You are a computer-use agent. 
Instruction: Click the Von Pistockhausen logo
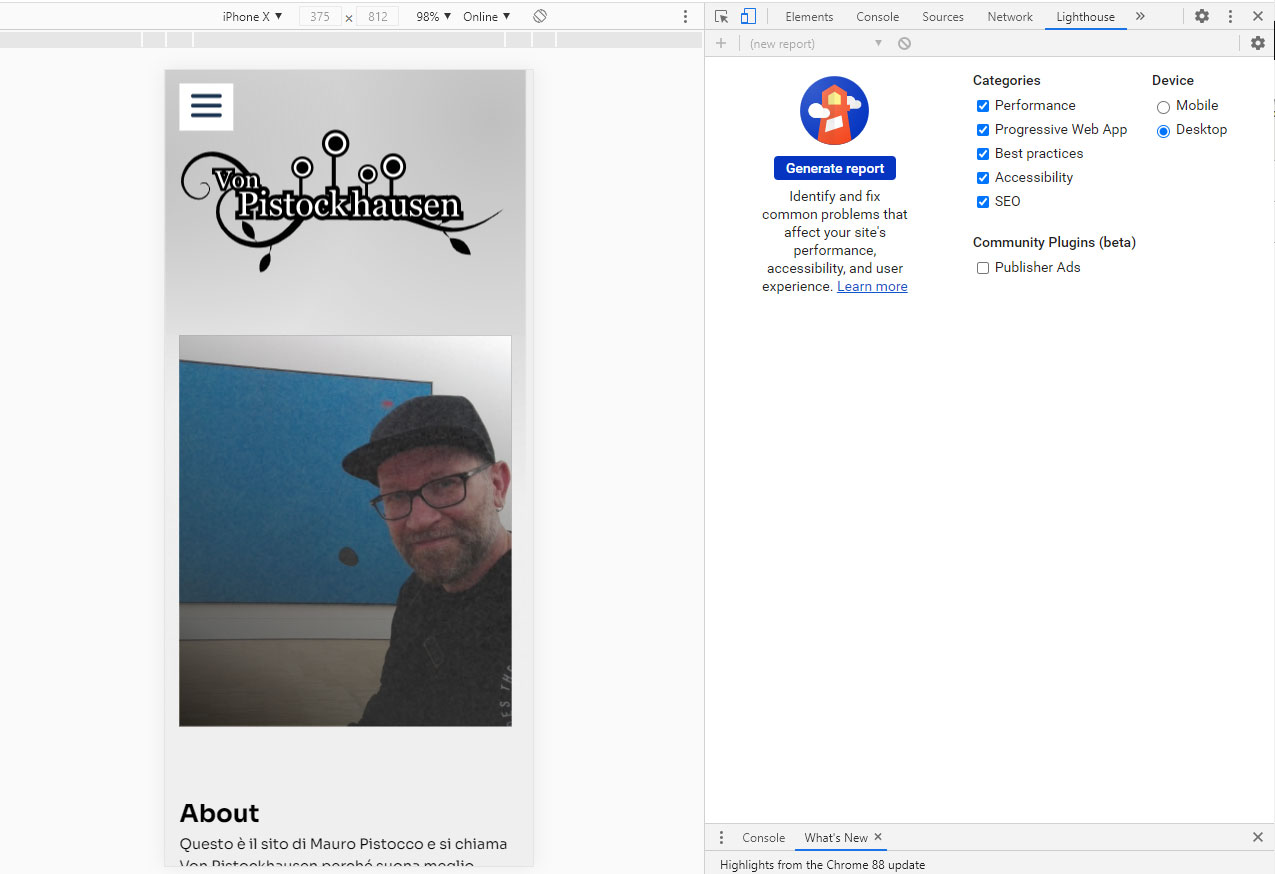341,201
